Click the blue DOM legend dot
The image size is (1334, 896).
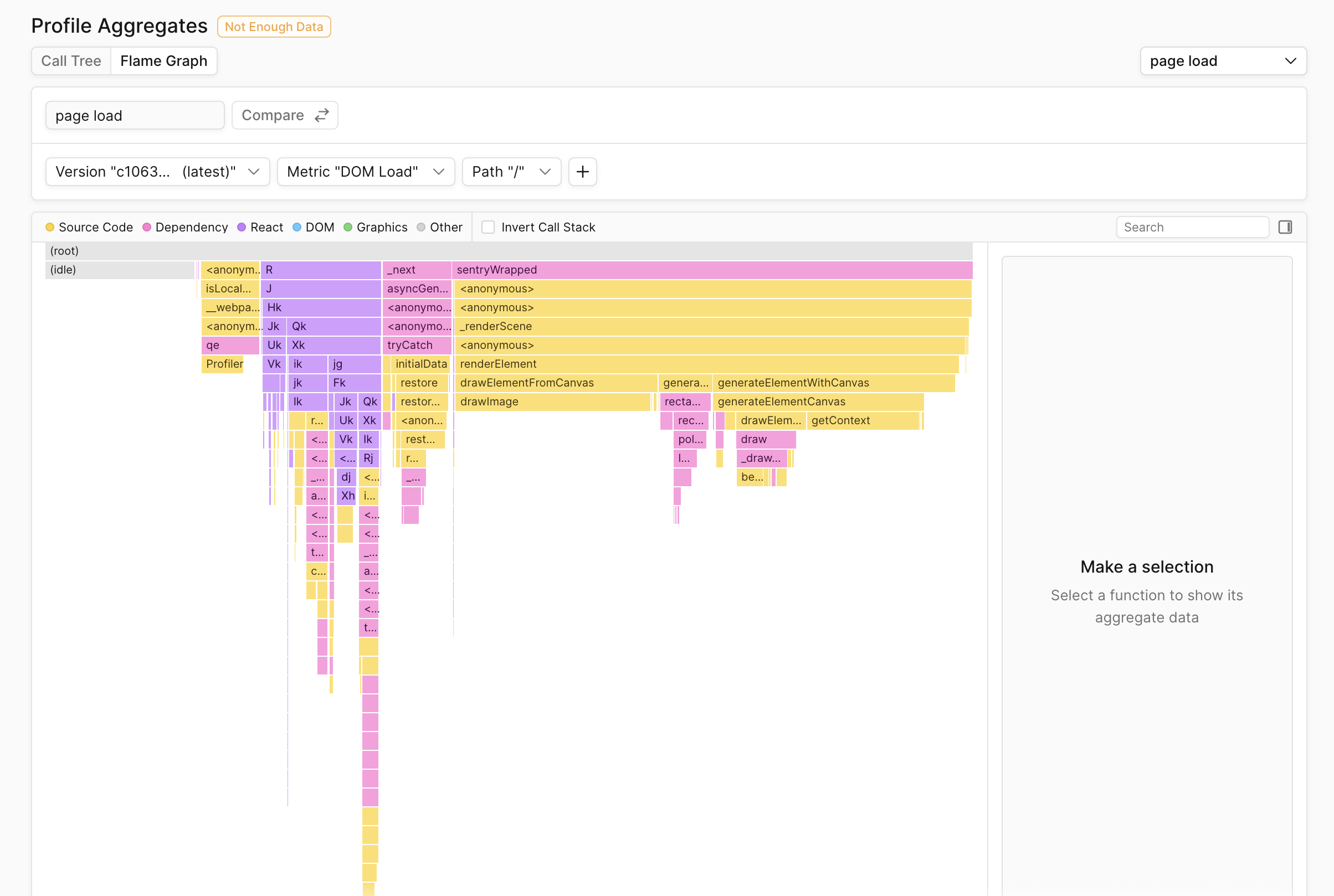click(x=296, y=227)
